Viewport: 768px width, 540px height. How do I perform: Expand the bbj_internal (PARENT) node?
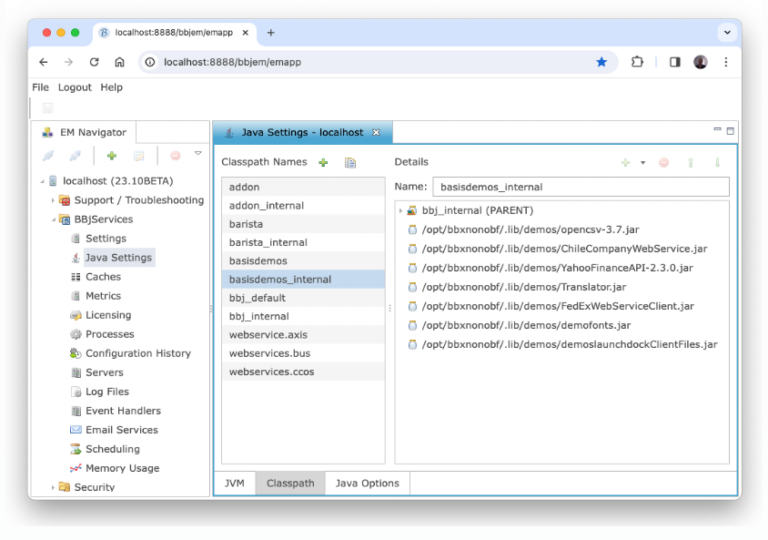coord(401,211)
